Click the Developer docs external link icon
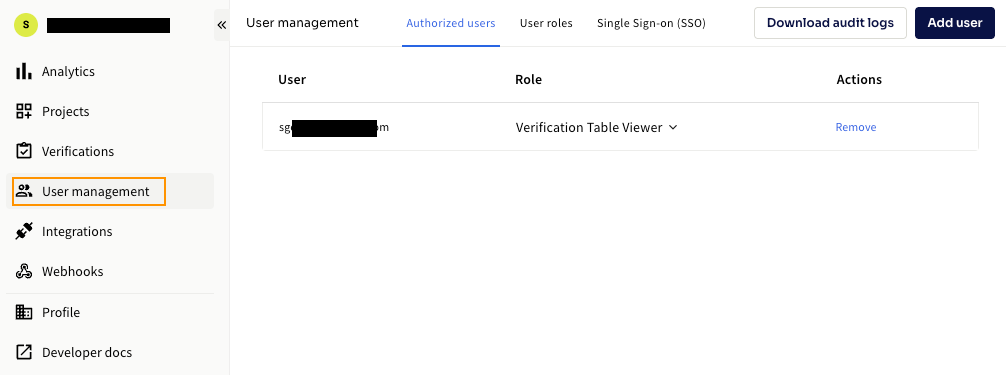The width and height of the screenshot is (1006, 375). click(24, 352)
